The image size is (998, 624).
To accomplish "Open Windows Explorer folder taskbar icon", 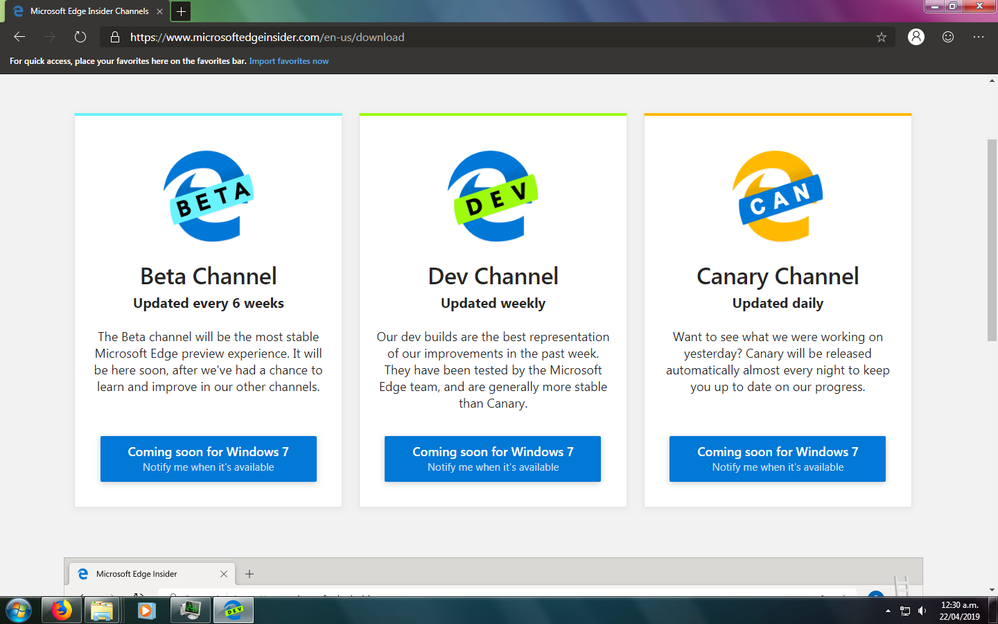I will point(102,611).
